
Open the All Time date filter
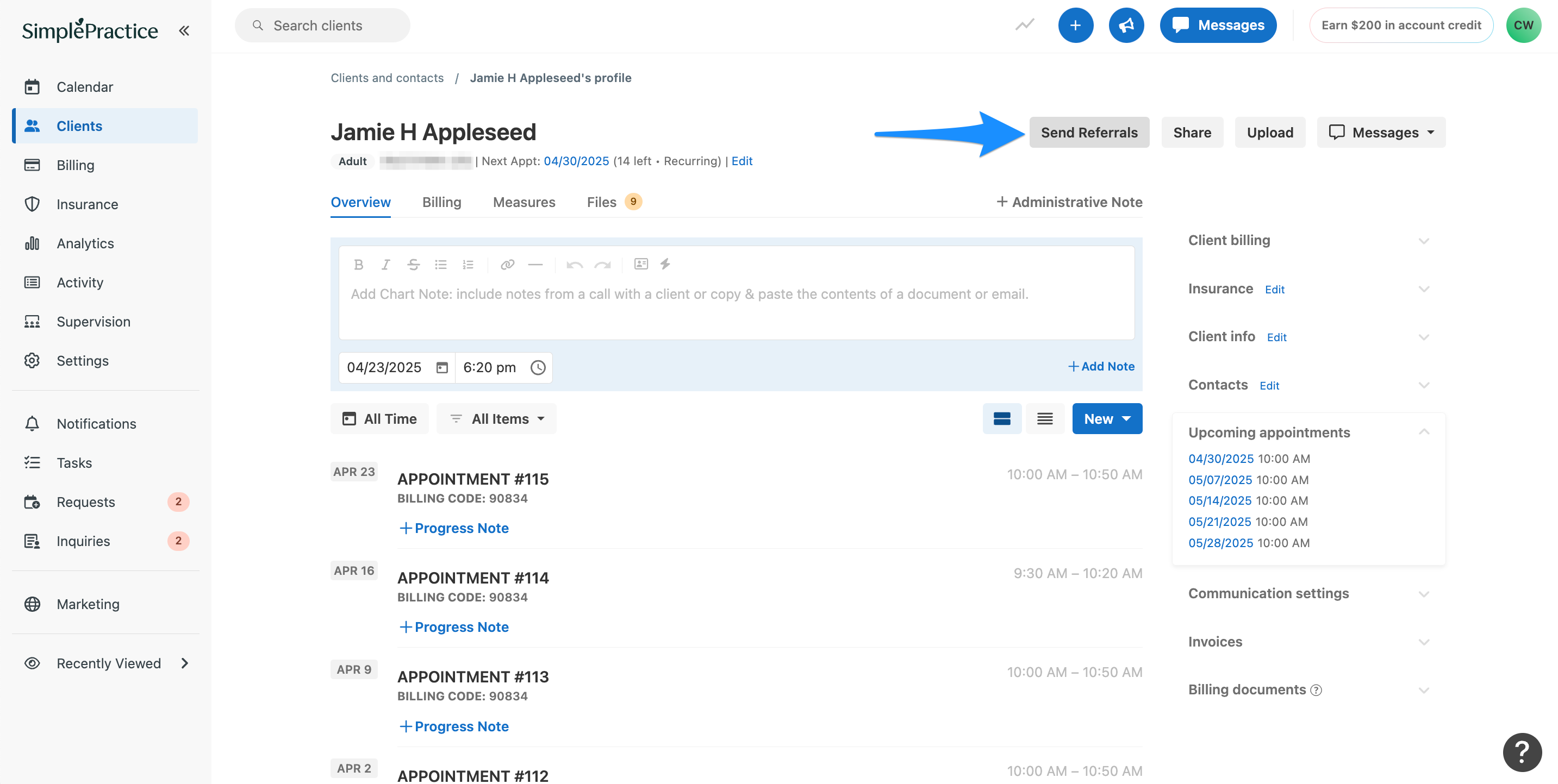[379, 418]
